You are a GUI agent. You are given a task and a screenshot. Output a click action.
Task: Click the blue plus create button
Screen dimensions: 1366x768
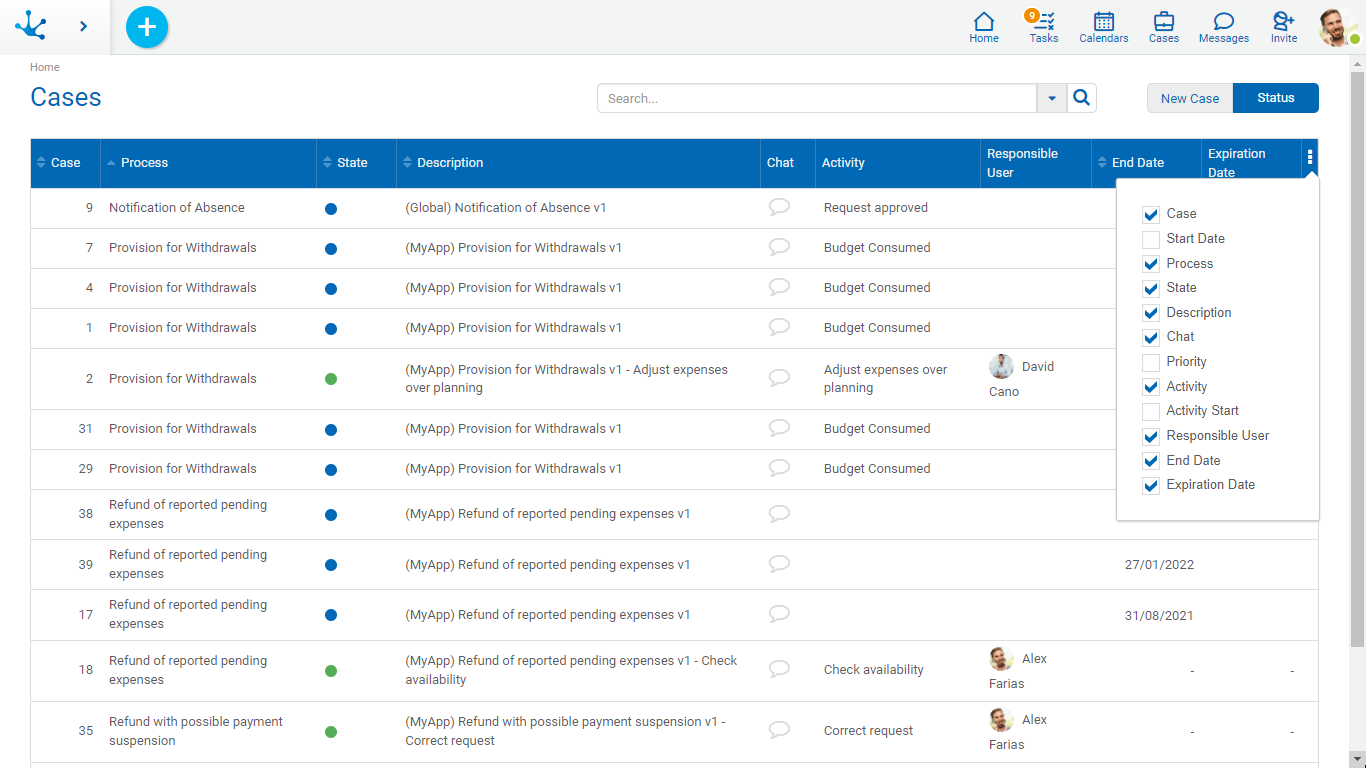click(x=147, y=27)
